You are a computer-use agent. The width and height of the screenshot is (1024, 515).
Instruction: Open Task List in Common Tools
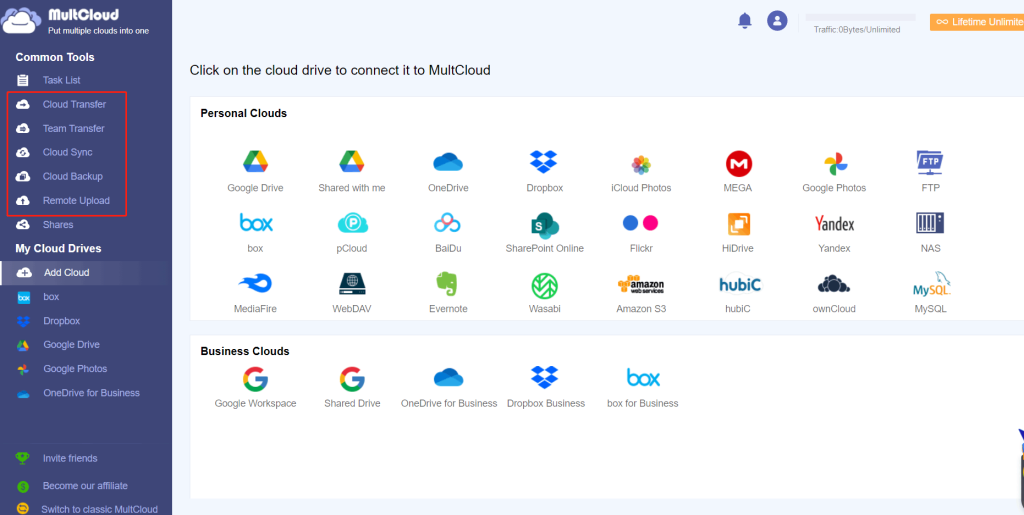[61, 80]
